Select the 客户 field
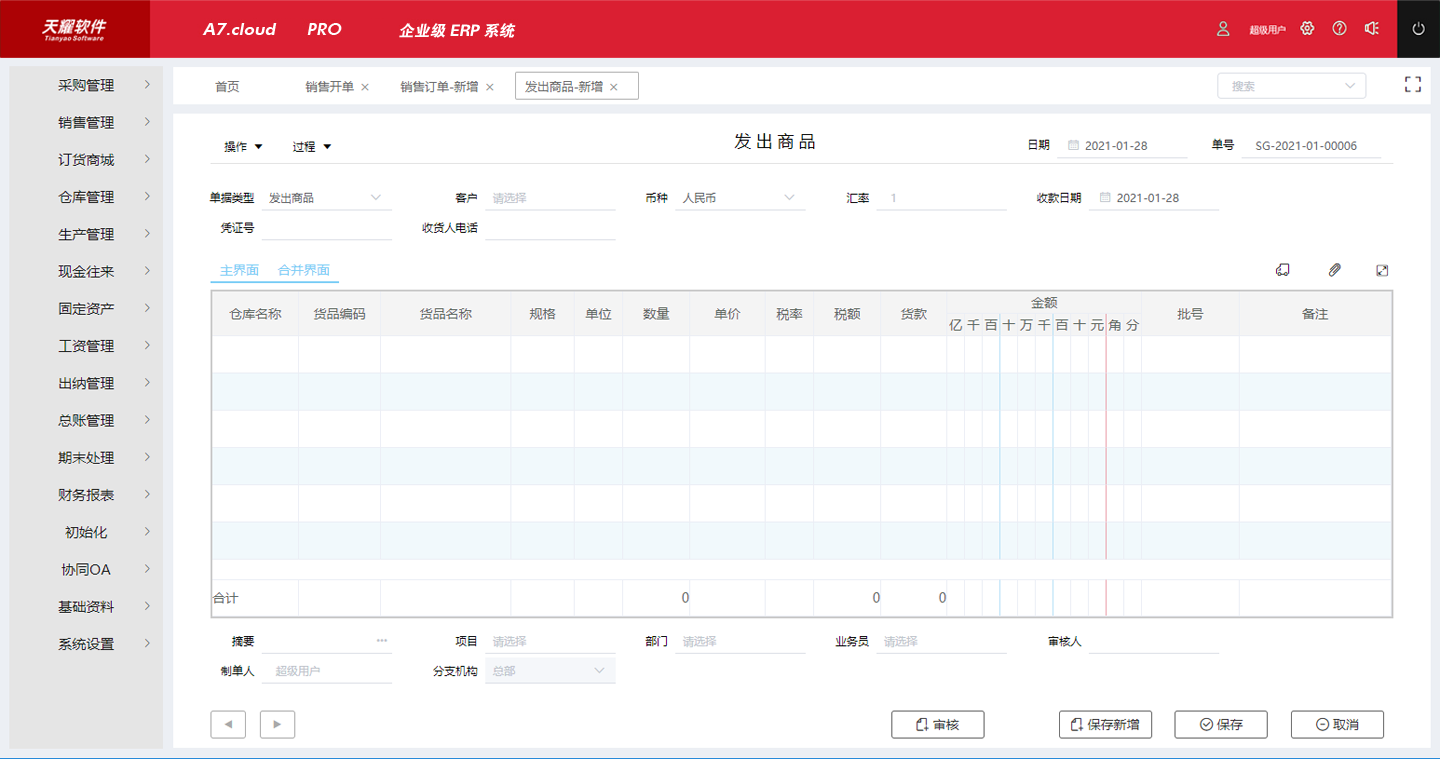Image resolution: width=1440 pixels, height=759 pixels. (x=550, y=198)
